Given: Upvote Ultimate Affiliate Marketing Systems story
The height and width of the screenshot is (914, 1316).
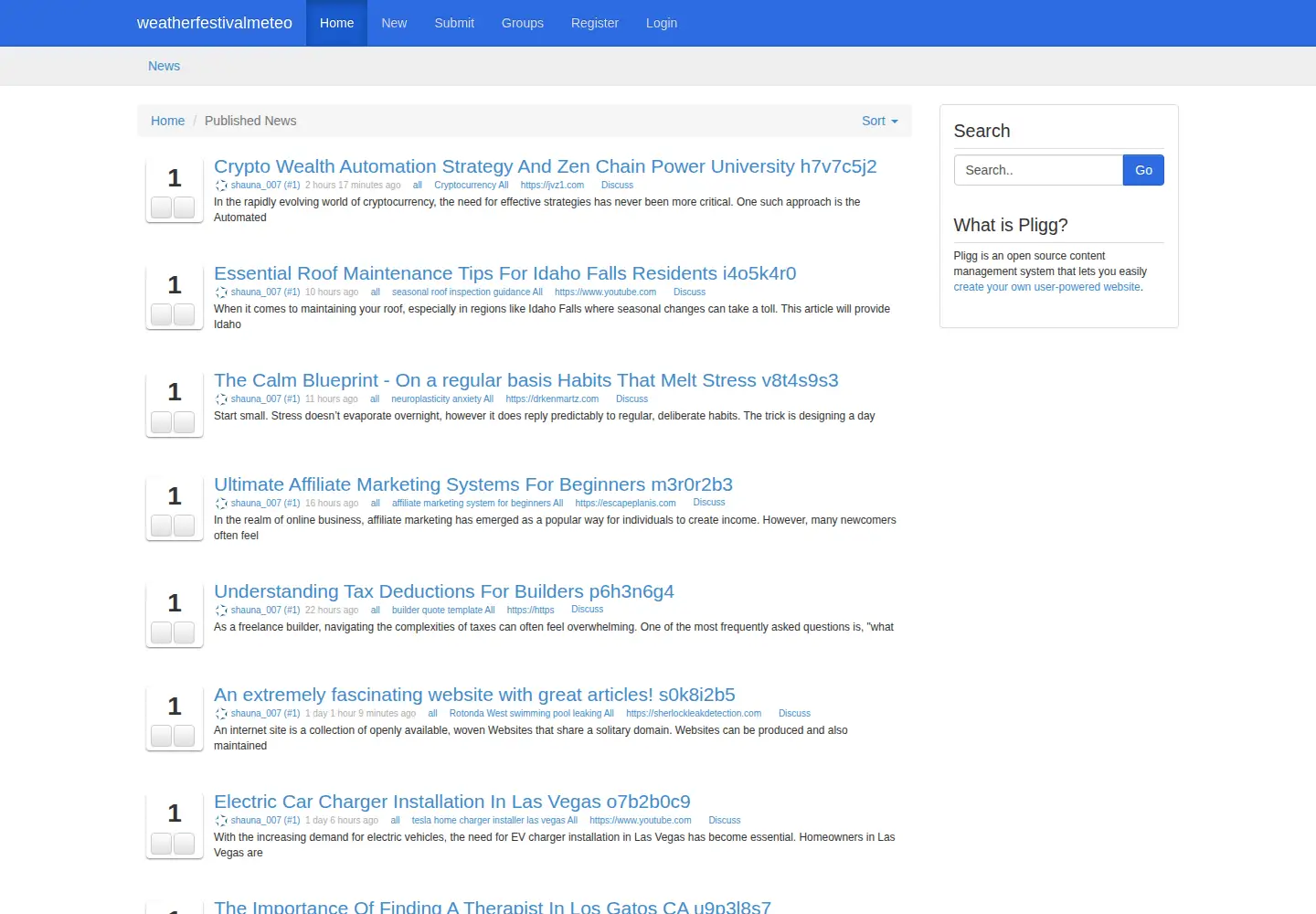Looking at the screenshot, I should coord(162,526).
